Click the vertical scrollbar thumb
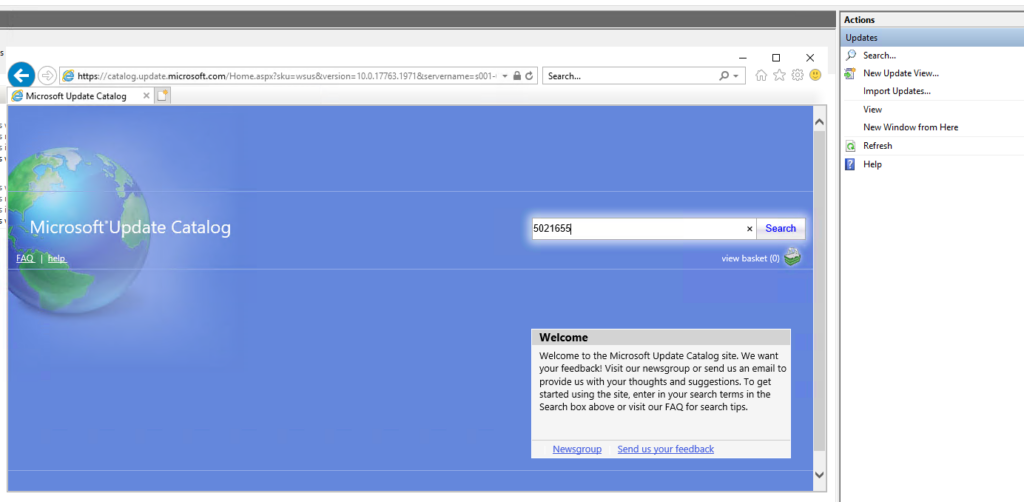Image resolution: width=1024 pixels, height=502 pixels. [819, 290]
